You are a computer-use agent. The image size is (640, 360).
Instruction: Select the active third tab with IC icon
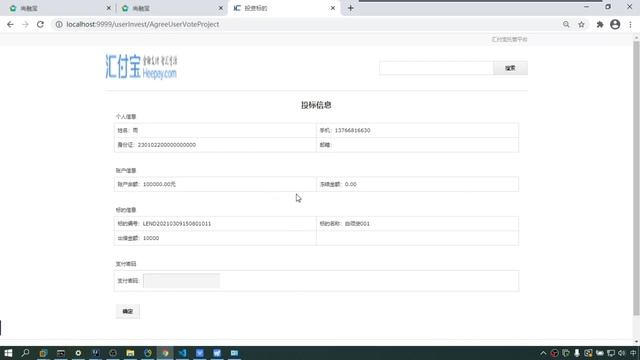284,8
